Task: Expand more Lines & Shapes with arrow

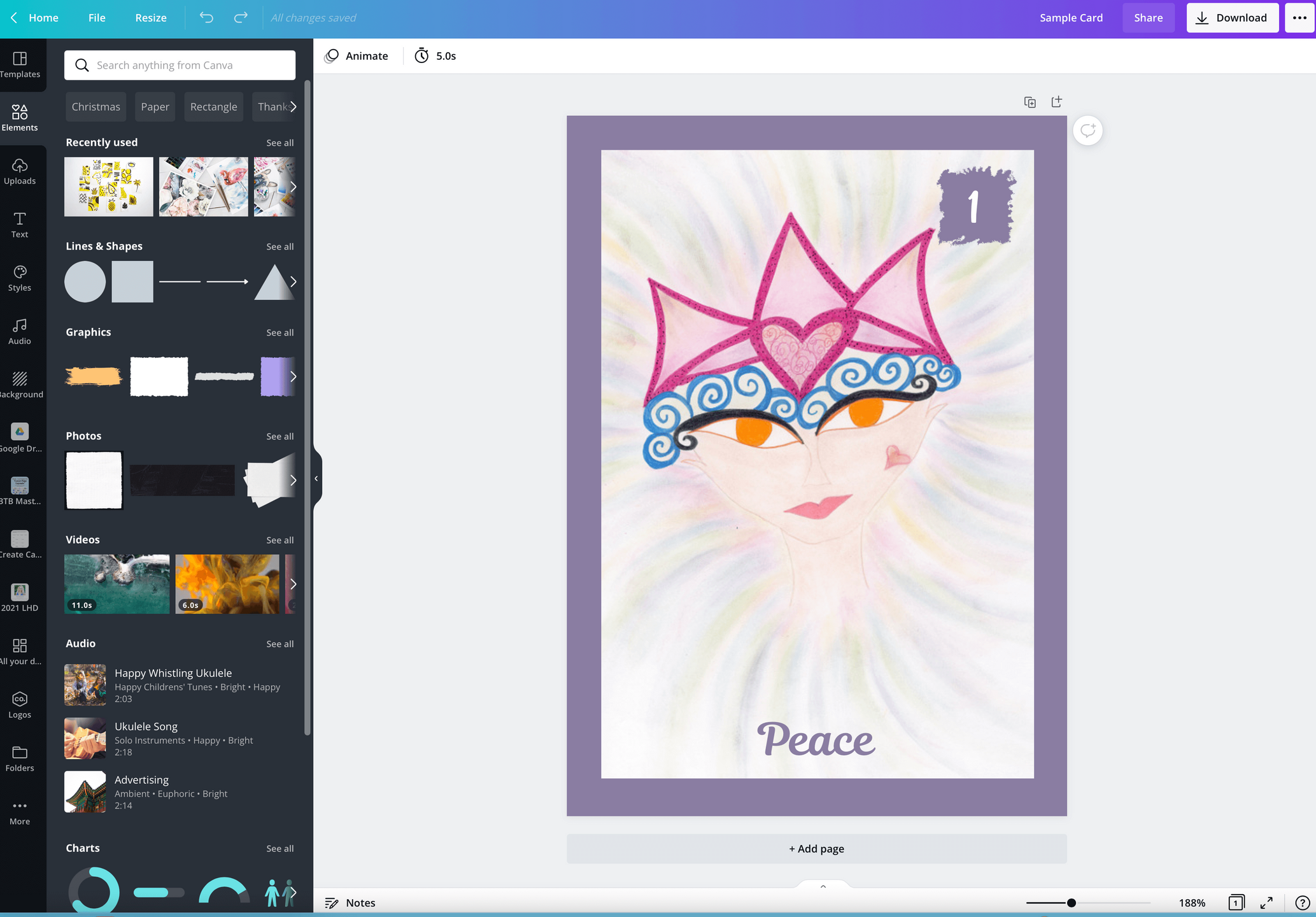Action: 293,281
